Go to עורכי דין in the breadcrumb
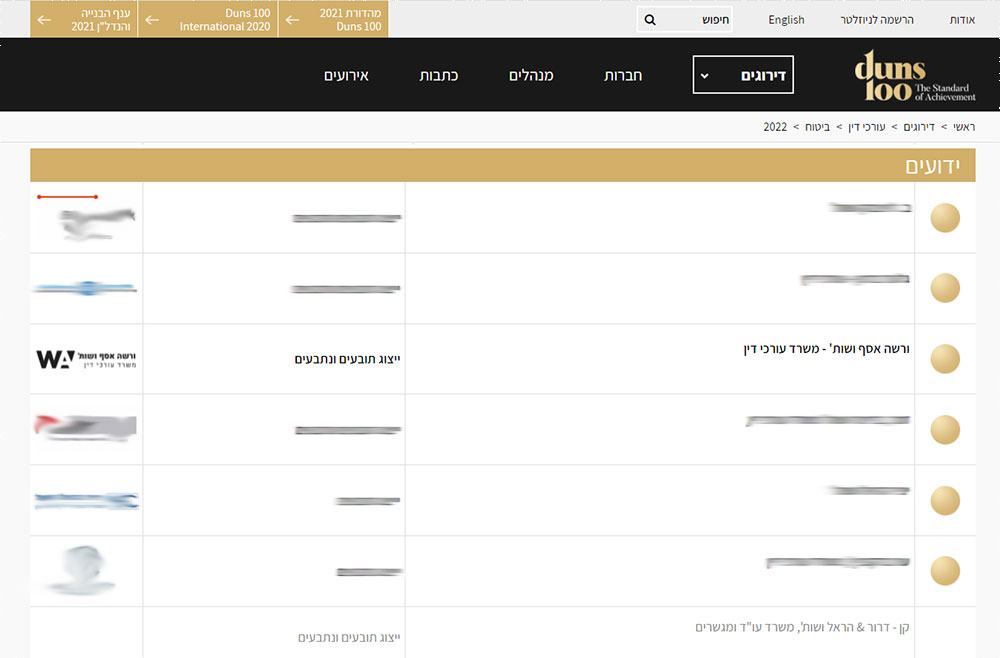The width and height of the screenshot is (1000, 658). (867, 127)
